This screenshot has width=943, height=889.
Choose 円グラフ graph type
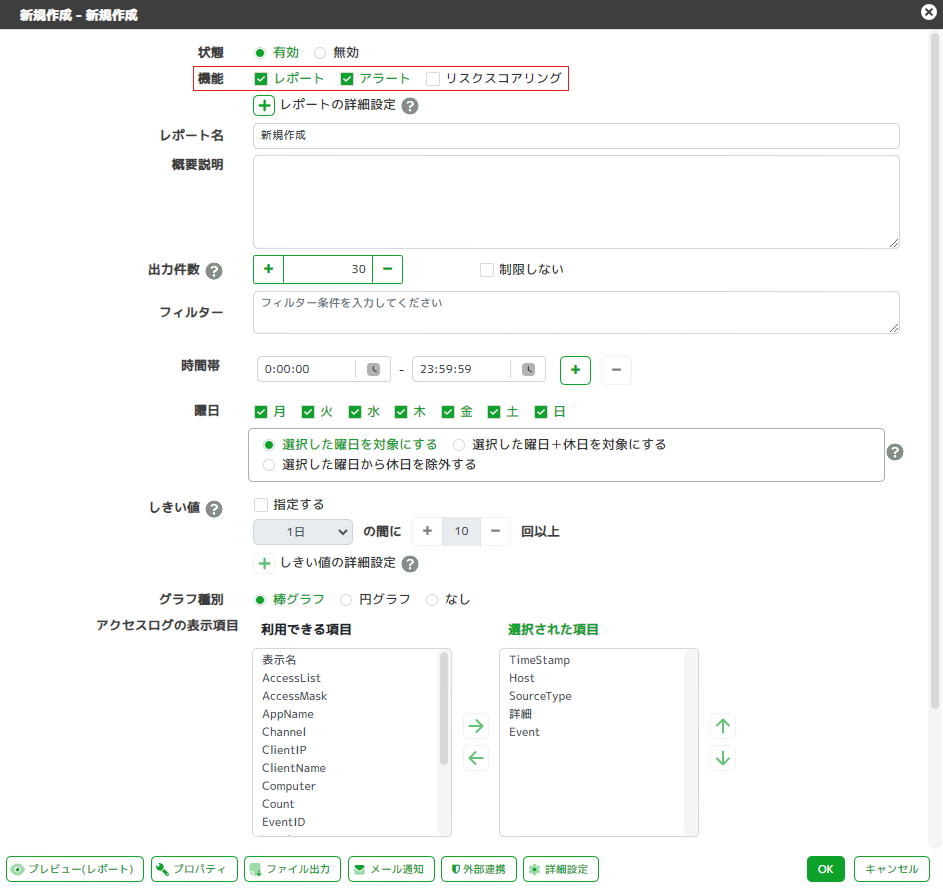pyautogui.click(x=346, y=600)
